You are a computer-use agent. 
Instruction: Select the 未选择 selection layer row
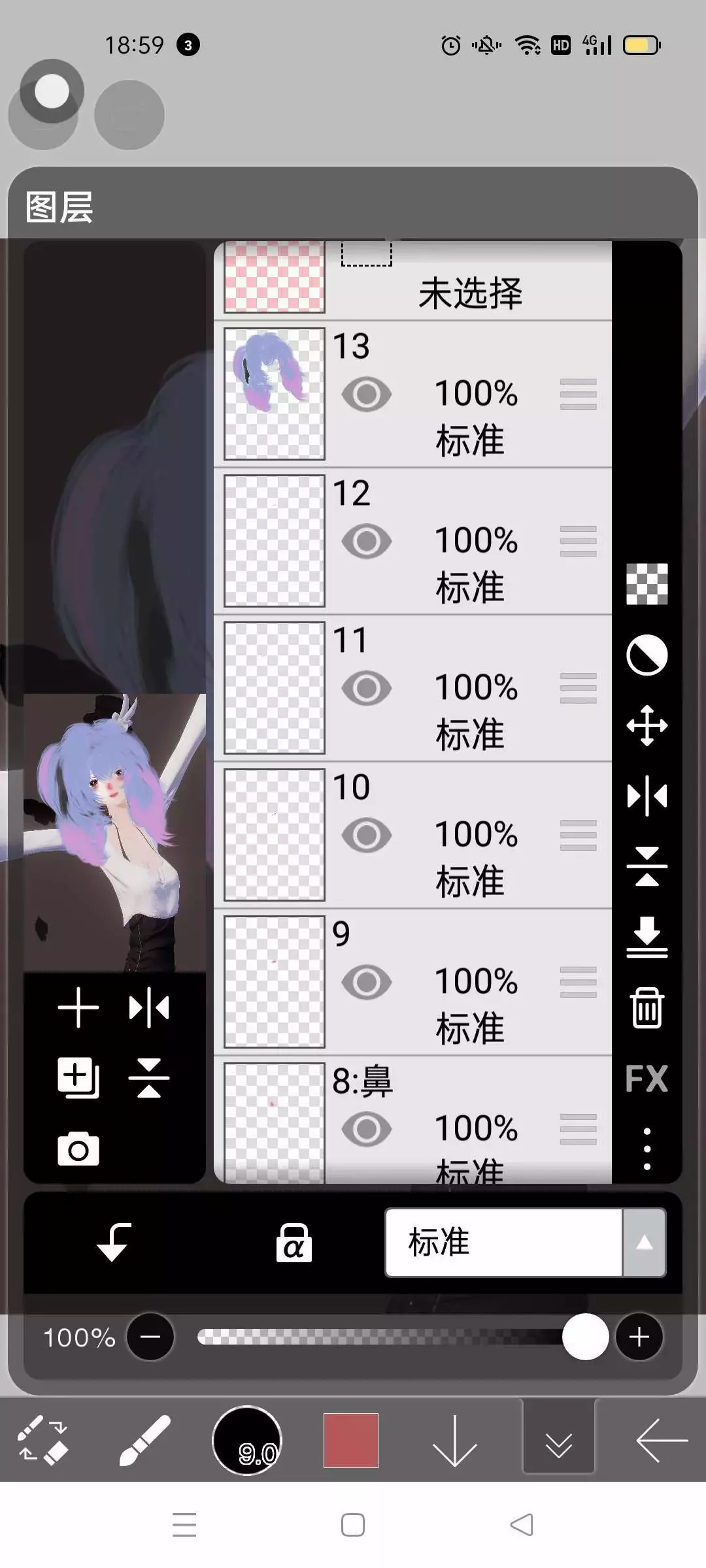[x=413, y=280]
